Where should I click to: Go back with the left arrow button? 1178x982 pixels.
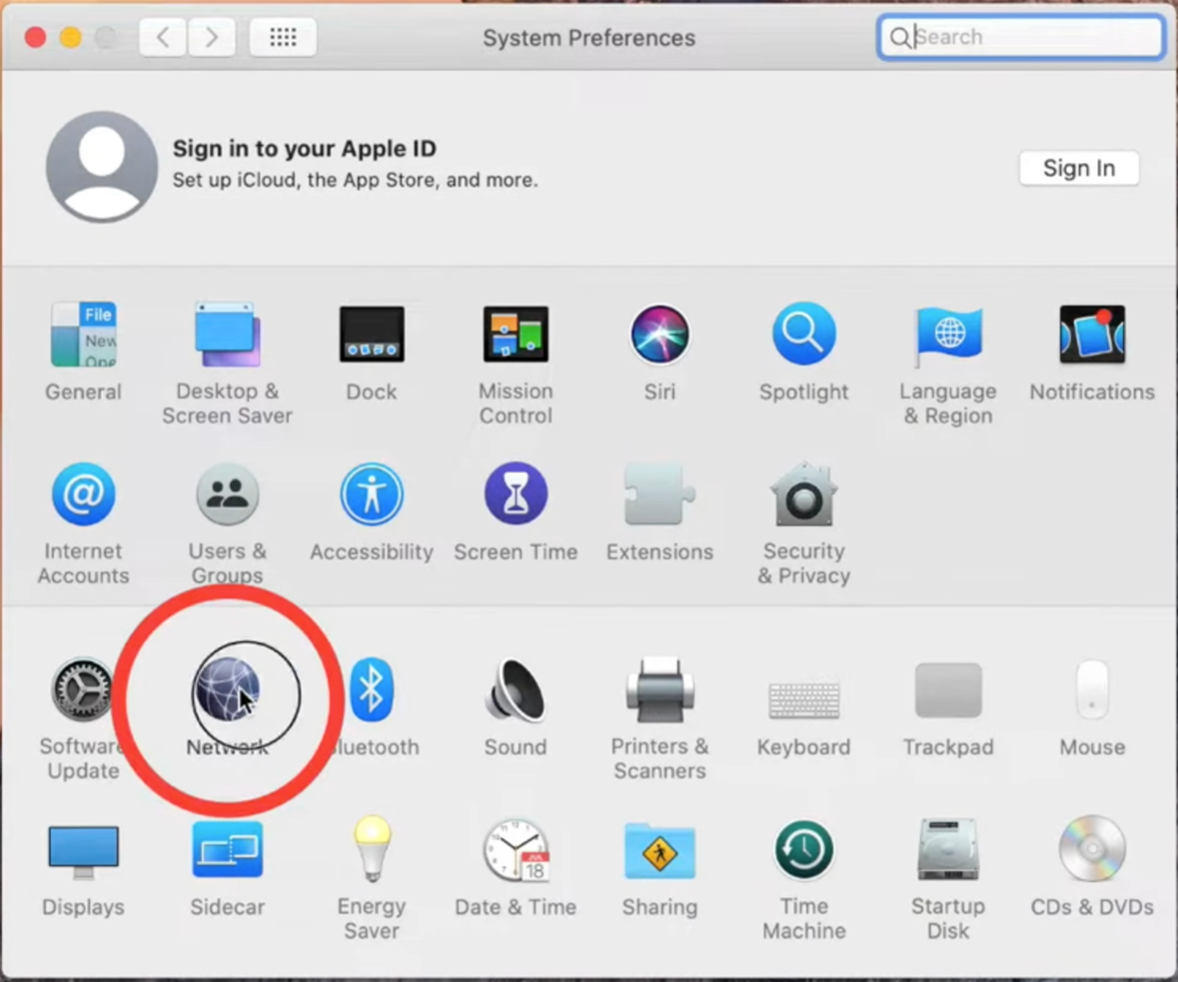pos(163,37)
